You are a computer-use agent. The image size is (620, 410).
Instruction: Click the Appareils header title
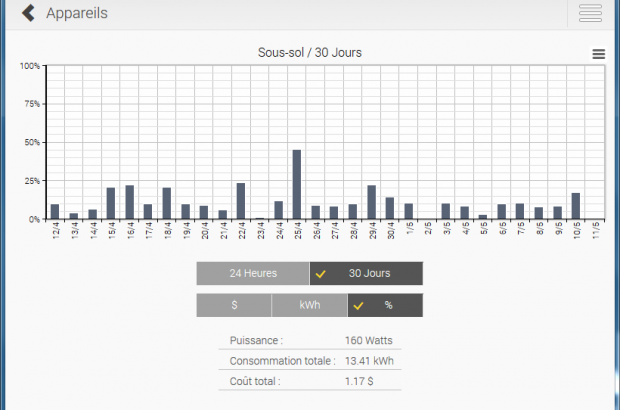(77, 14)
